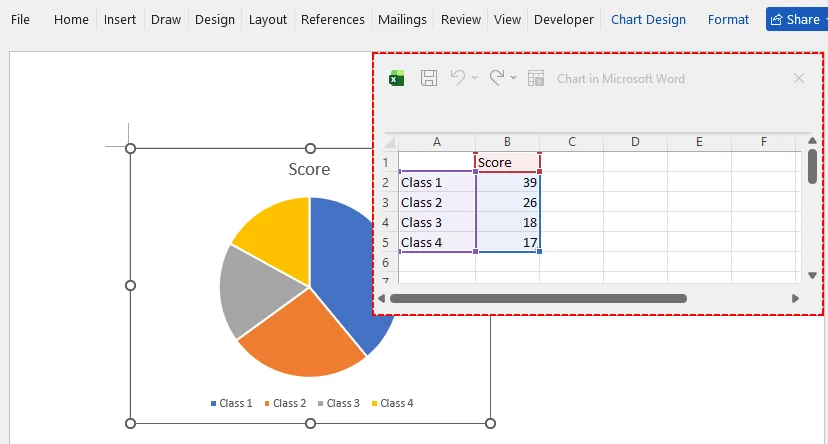Open the Layout tab
Screen dimensions: 828x444
[x=268, y=20]
